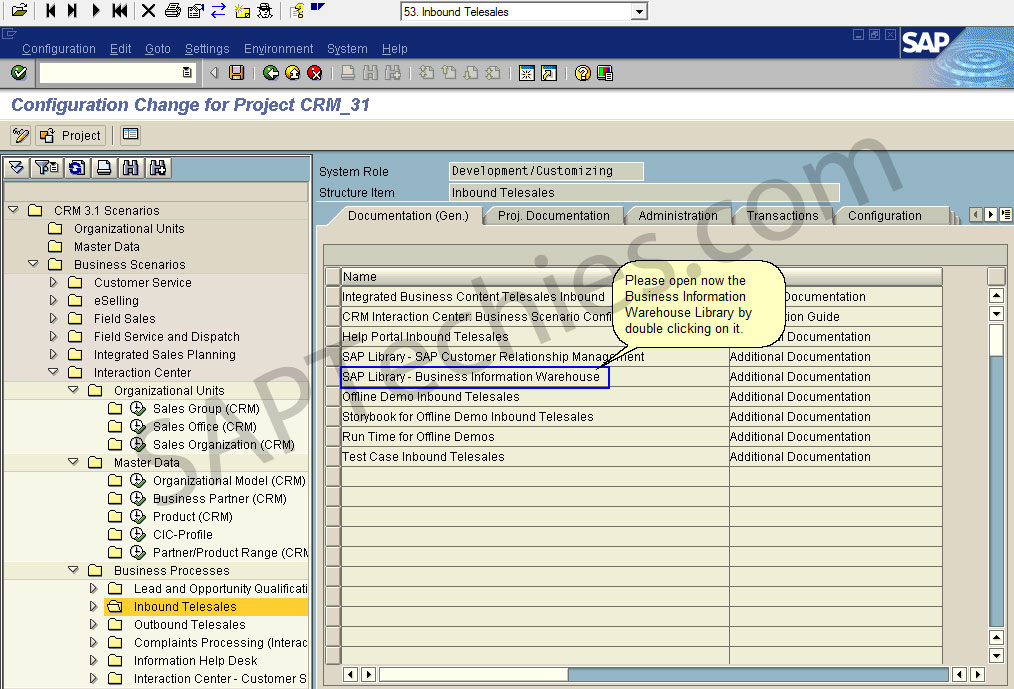
Task: Click the top-bar X delete icon
Action: (148, 10)
